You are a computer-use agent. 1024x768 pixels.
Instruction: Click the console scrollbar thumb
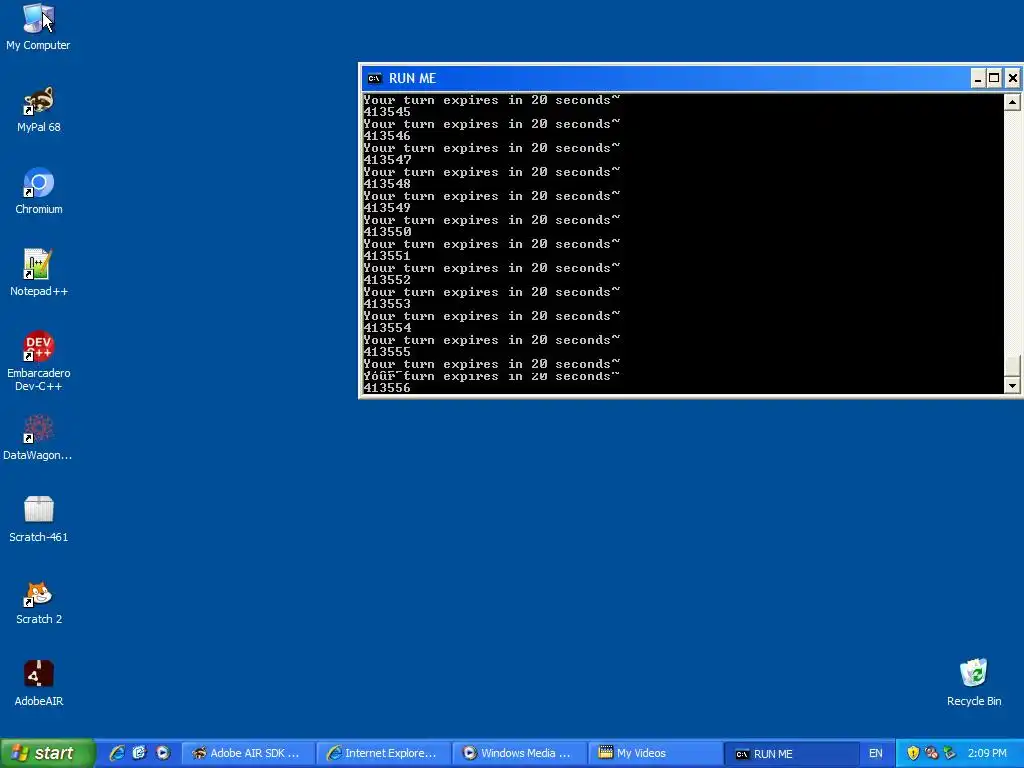tap(1012, 366)
